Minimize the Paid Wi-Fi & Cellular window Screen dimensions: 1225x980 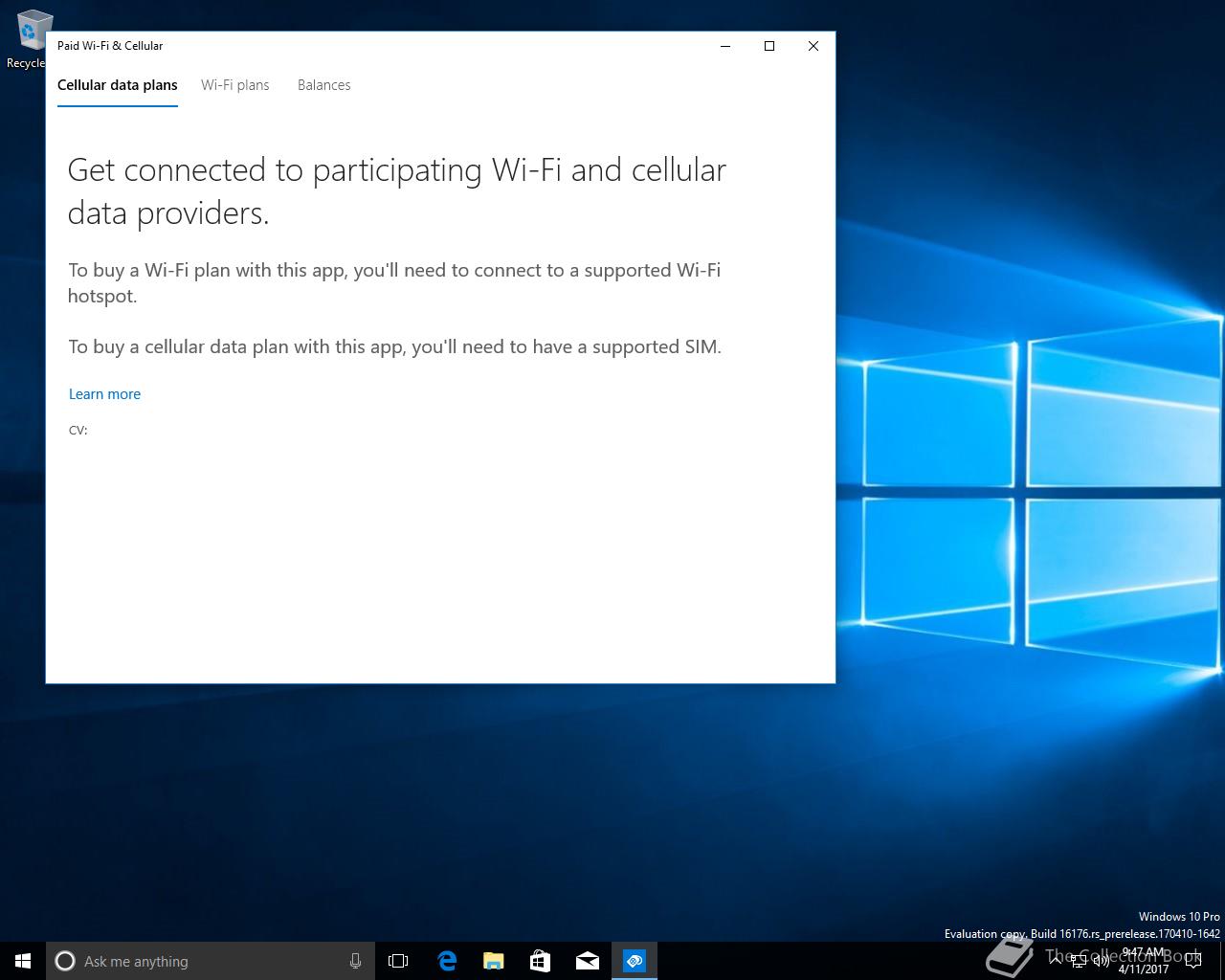[725, 46]
